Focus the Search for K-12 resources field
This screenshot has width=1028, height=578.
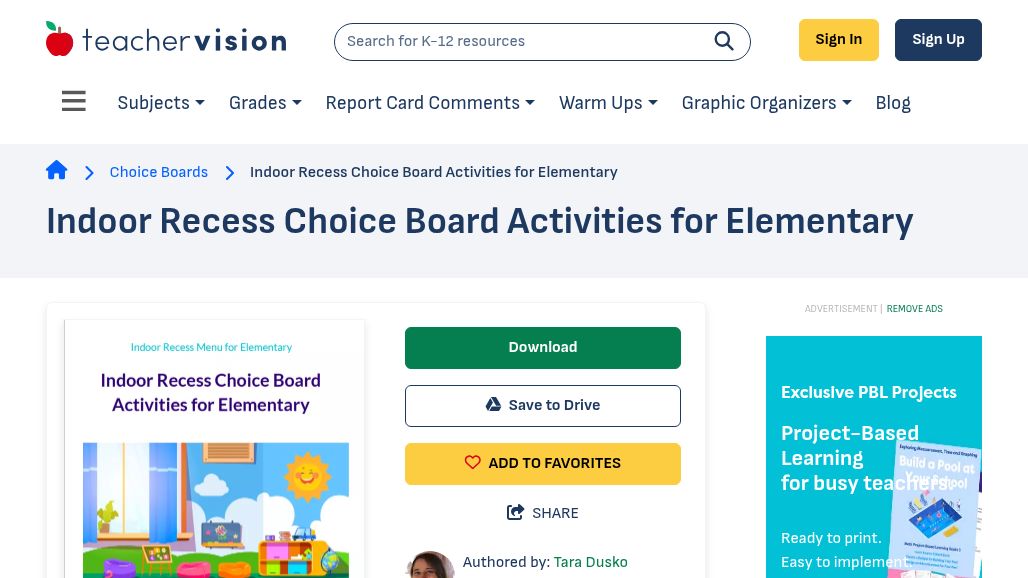[524, 41]
